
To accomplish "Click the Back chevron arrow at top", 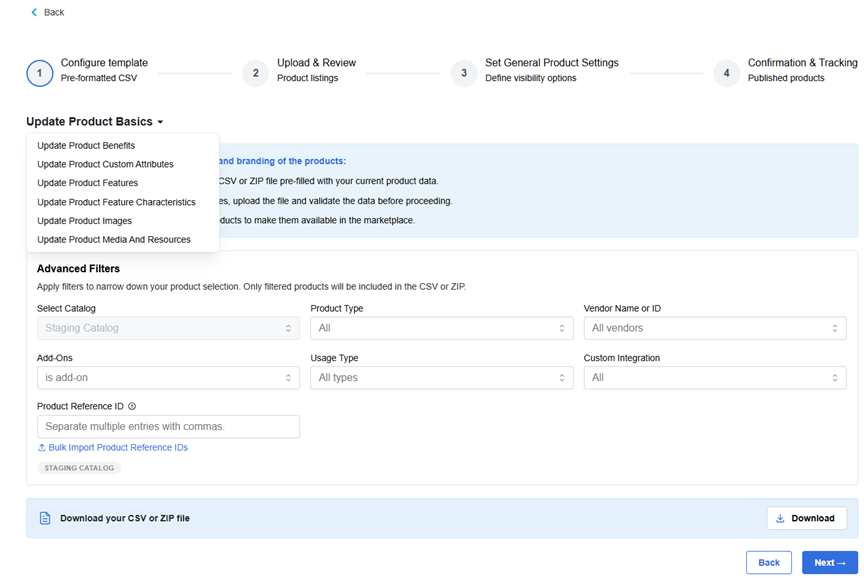I will (34, 12).
